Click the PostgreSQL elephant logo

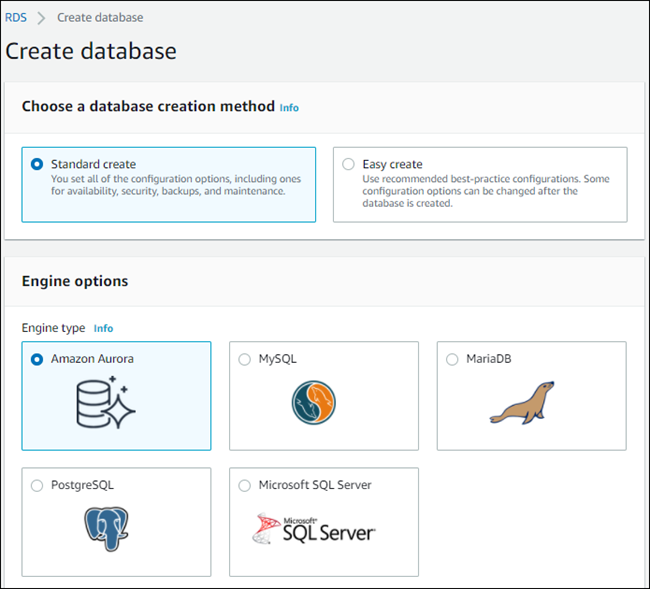(107, 528)
